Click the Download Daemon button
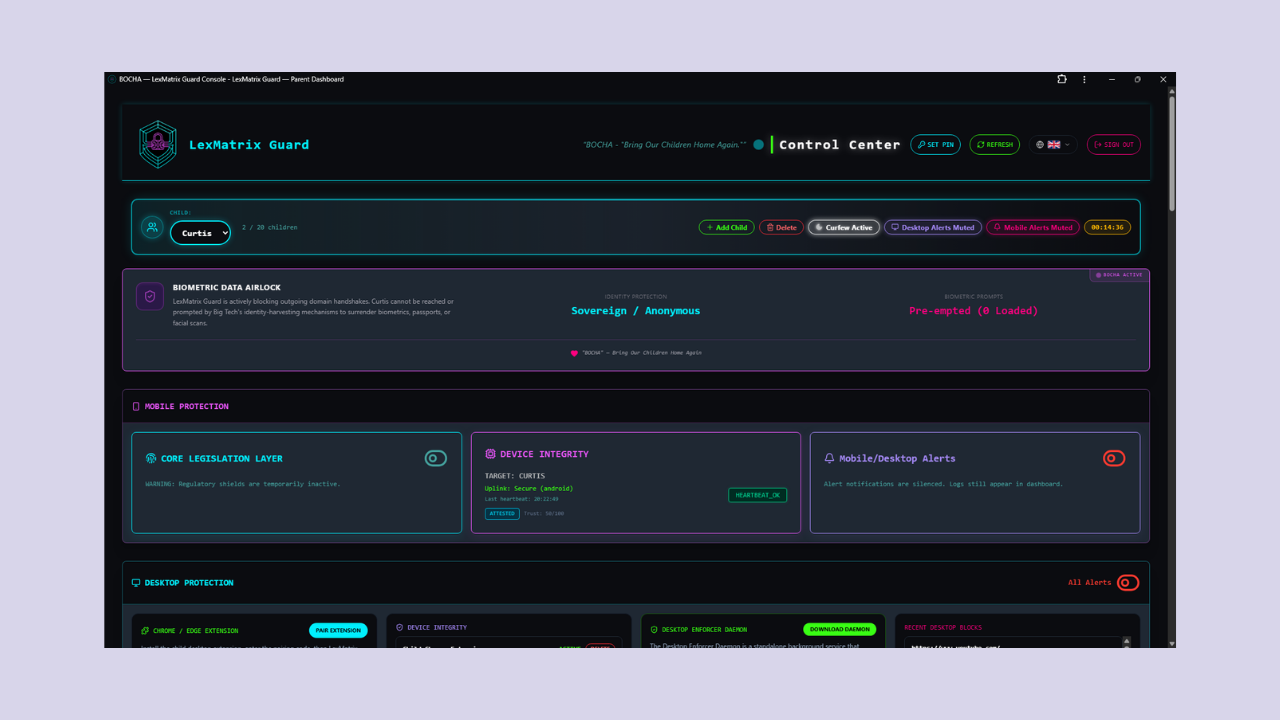Screen dimensions: 1280x720 pos(839,630)
